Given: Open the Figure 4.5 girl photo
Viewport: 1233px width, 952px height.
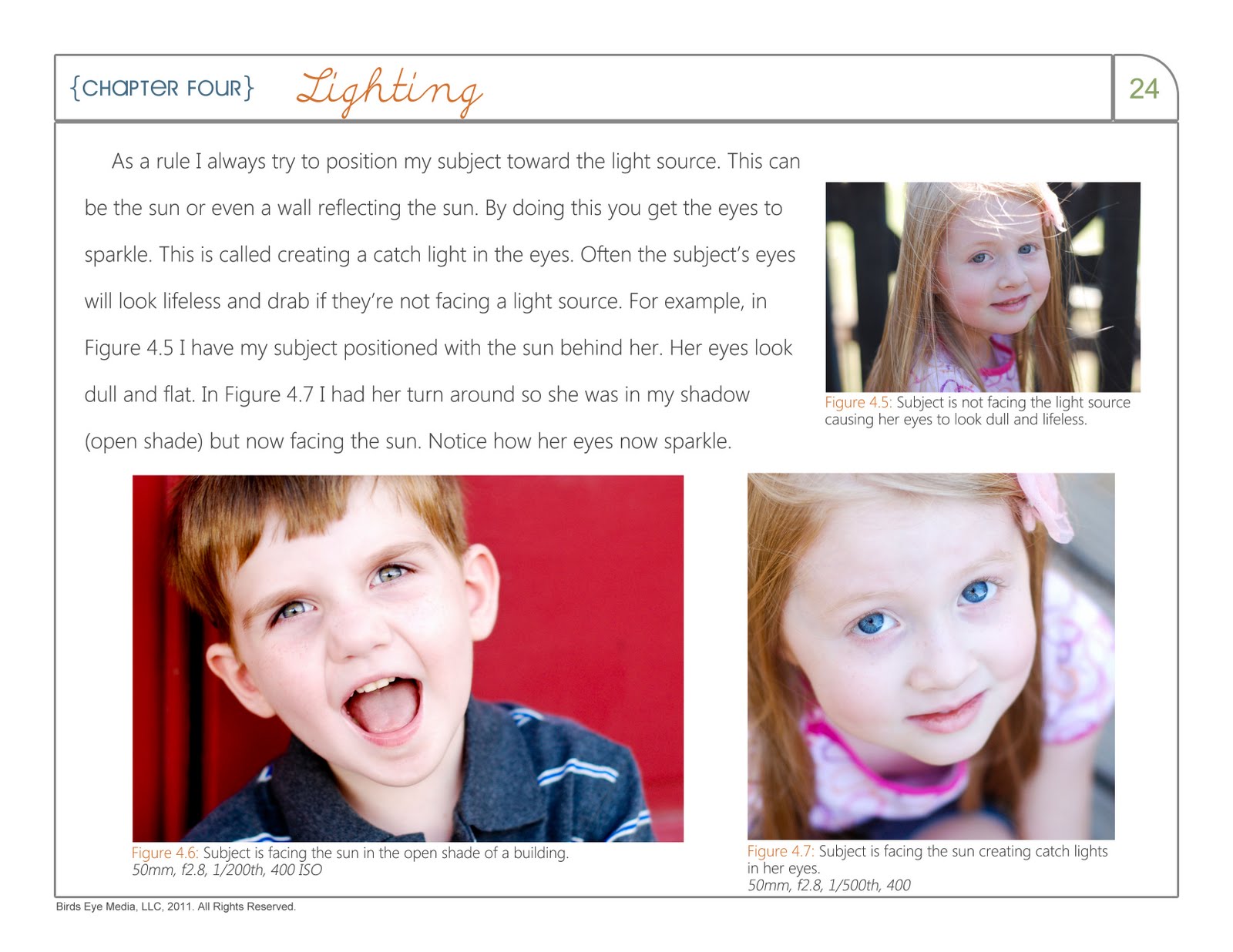Looking at the screenshot, I should [x=983, y=287].
